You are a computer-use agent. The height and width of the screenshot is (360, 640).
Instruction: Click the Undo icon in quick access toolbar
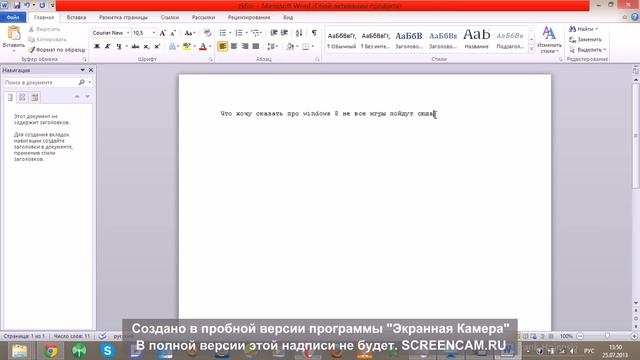click(x=27, y=5)
